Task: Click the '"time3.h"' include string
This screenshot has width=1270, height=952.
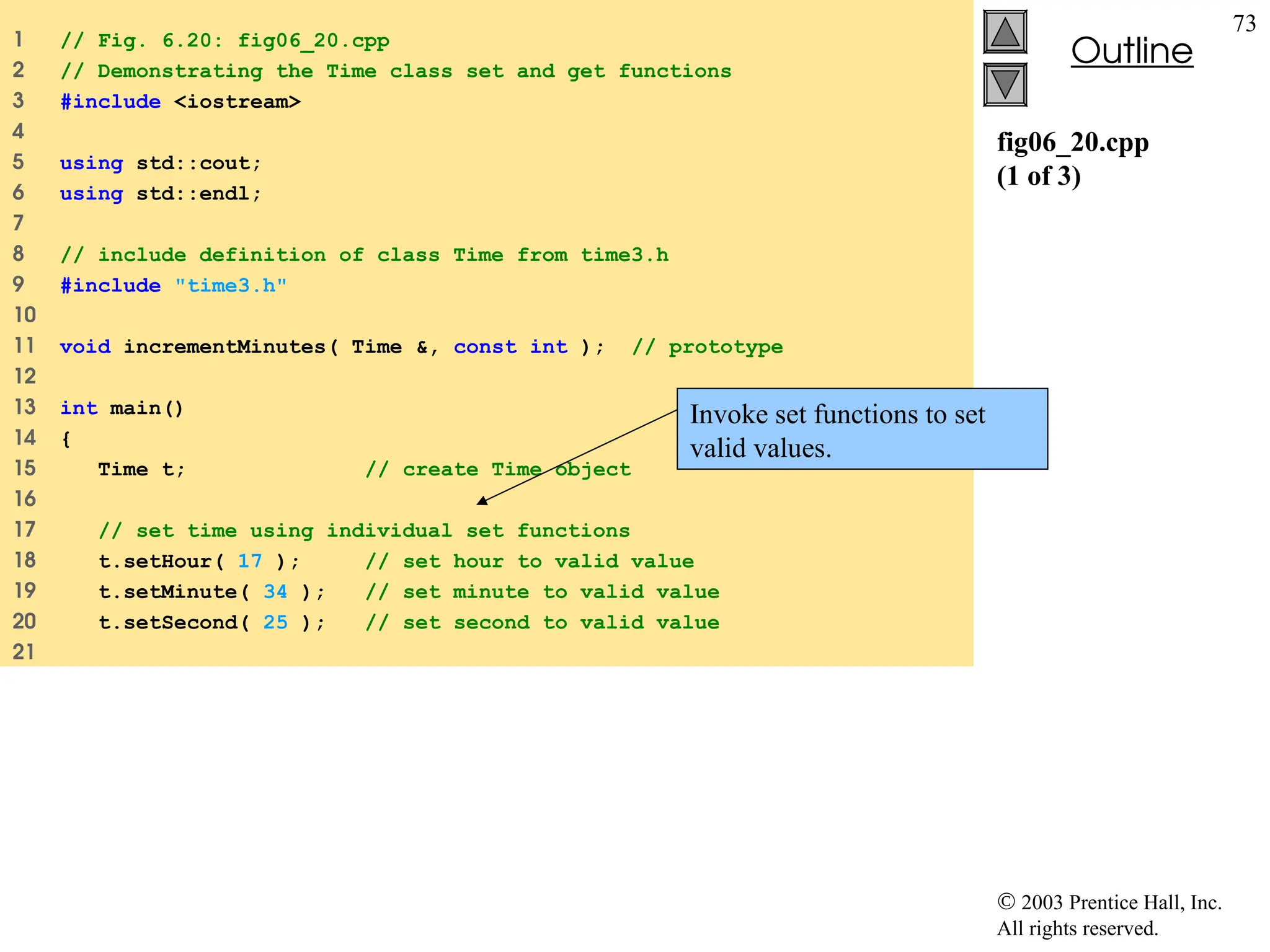Action: (x=231, y=286)
